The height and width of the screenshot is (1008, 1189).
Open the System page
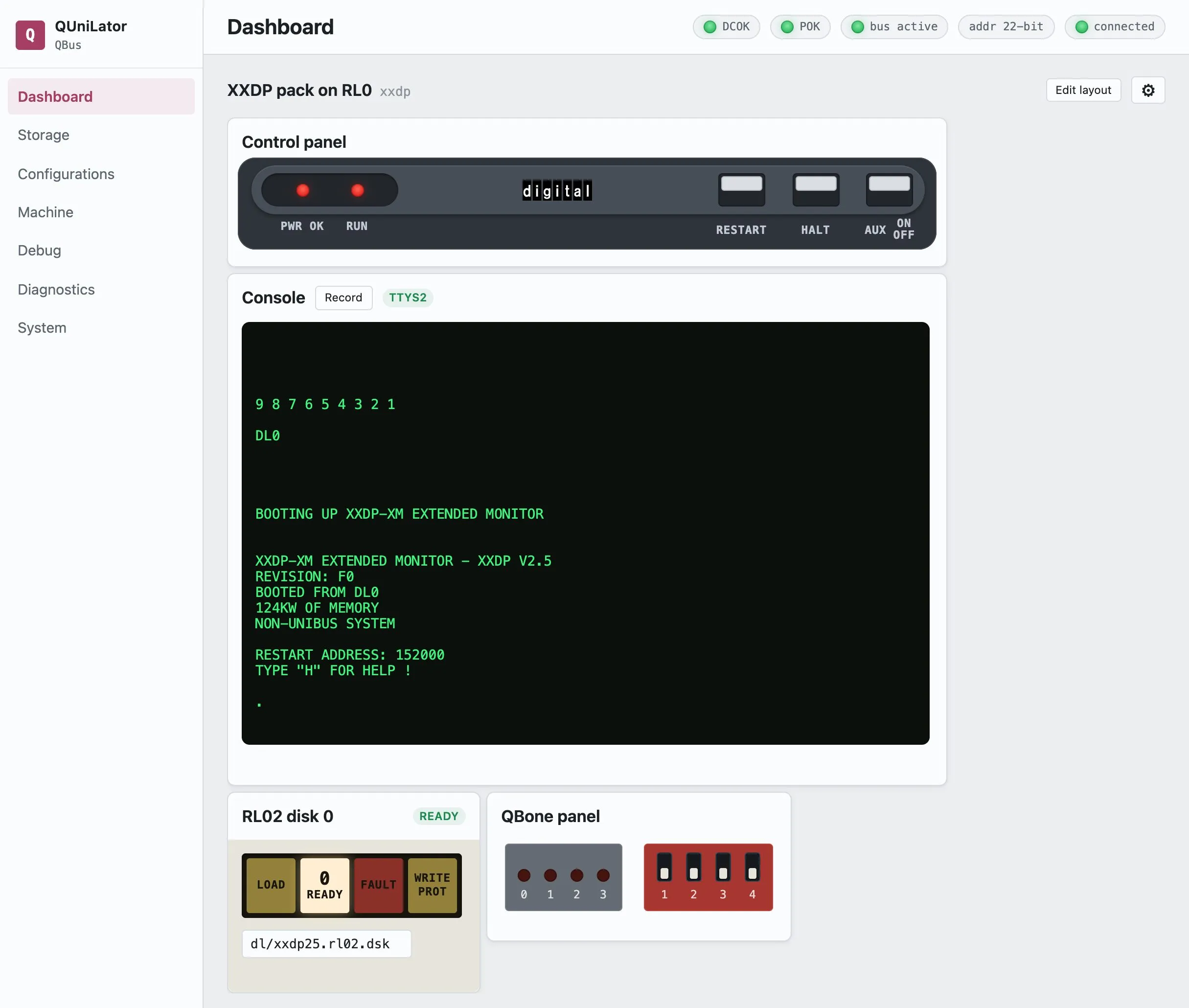pyautogui.click(x=101, y=327)
